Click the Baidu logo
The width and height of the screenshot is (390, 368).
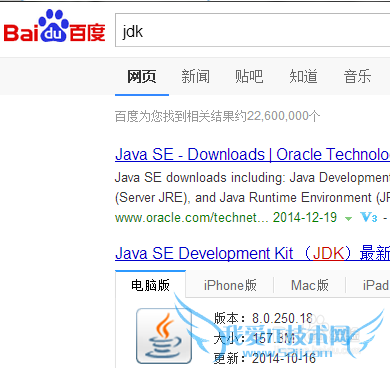54,26
